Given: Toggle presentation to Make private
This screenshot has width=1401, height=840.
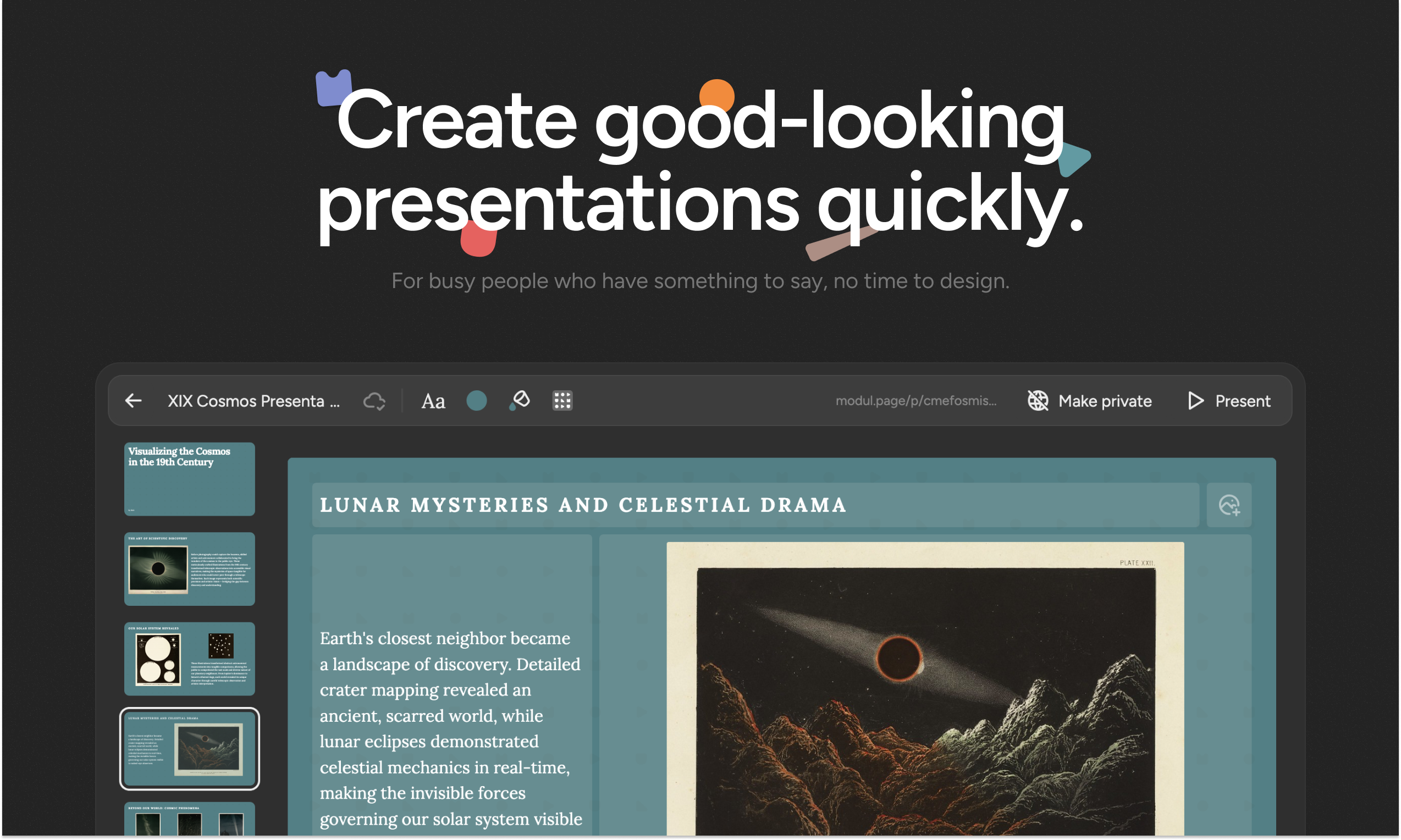Looking at the screenshot, I should [x=1105, y=401].
